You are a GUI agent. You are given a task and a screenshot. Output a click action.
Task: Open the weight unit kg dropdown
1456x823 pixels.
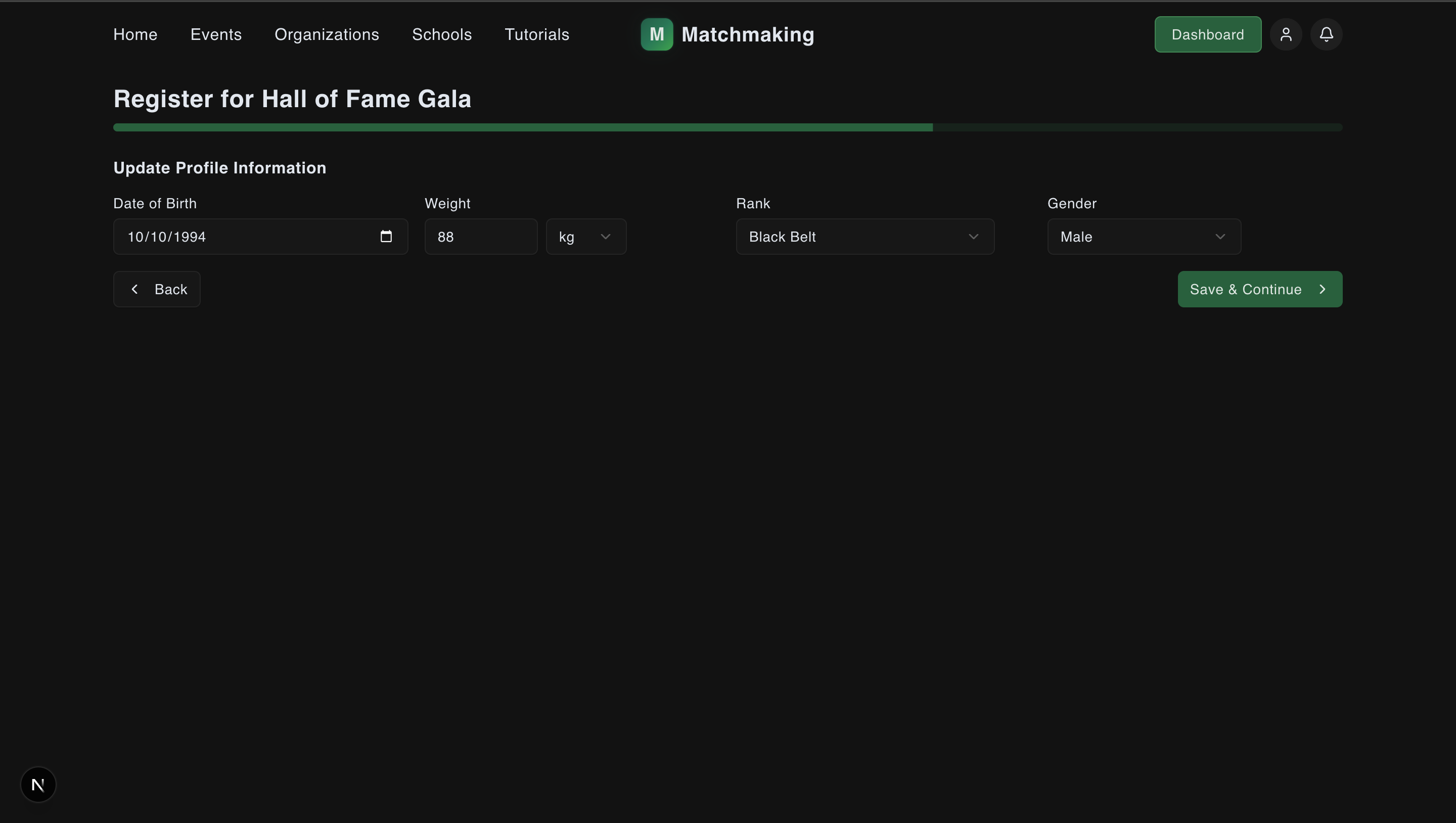click(586, 237)
